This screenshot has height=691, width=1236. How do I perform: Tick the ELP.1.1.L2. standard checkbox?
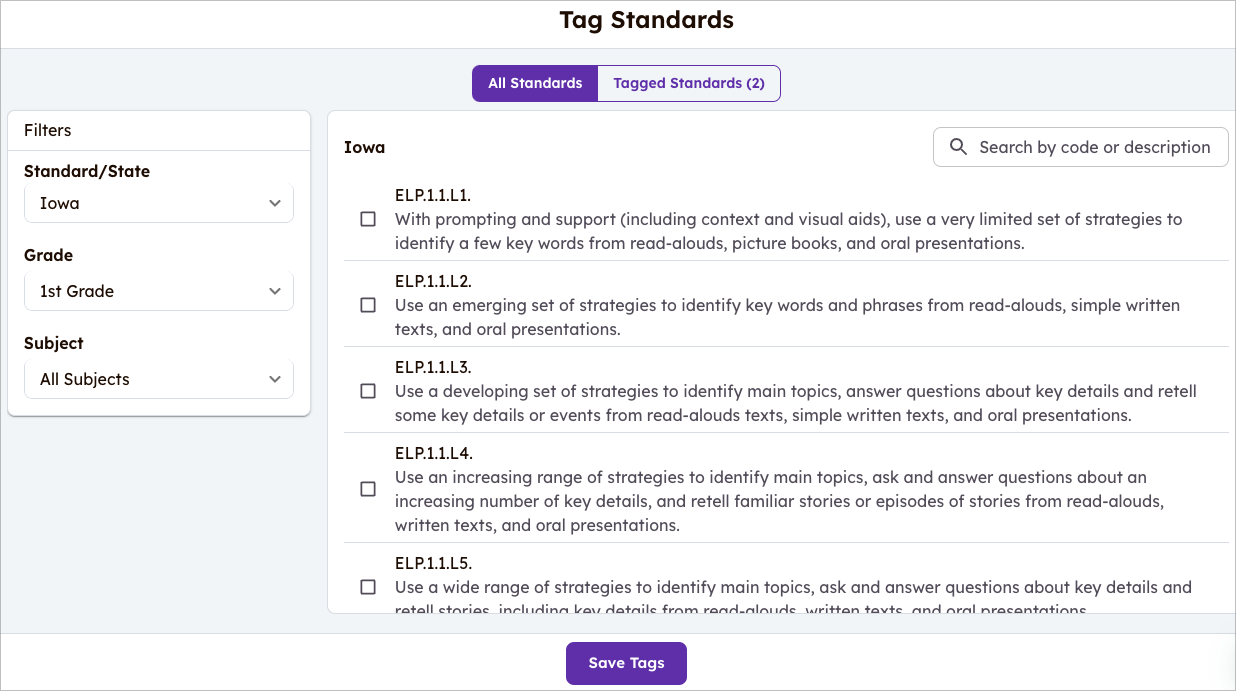pyautogui.click(x=368, y=305)
